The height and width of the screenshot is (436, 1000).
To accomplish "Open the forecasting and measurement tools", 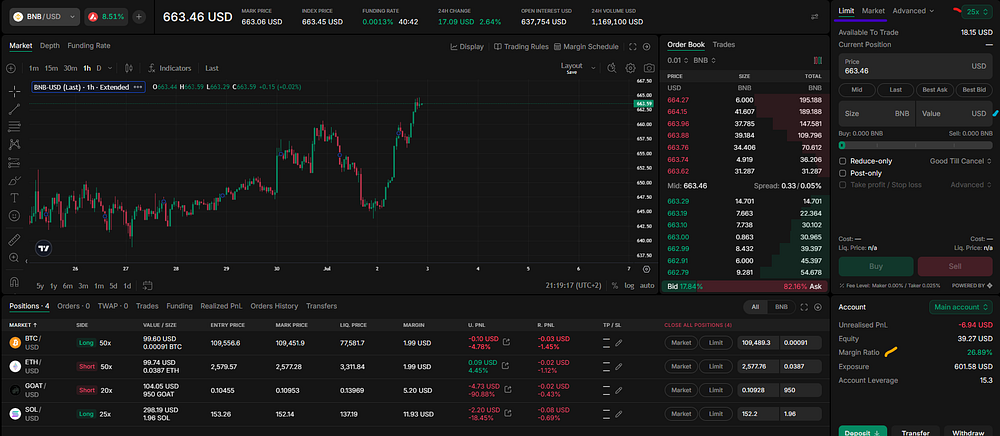I will point(14,163).
